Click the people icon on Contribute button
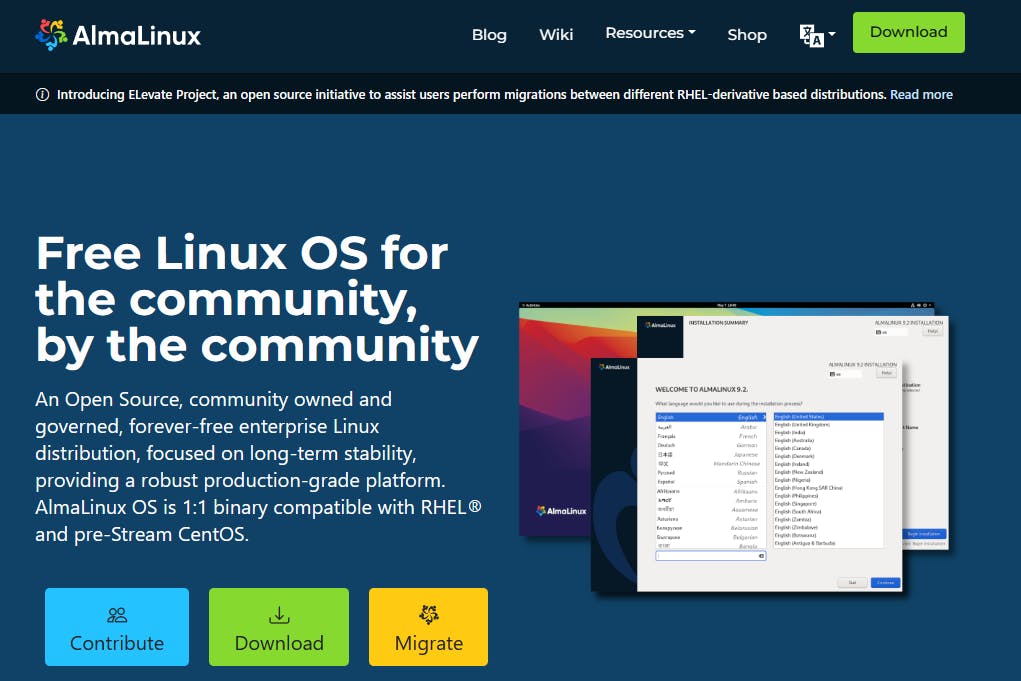This screenshot has width=1021, height=681. [117, 615]
